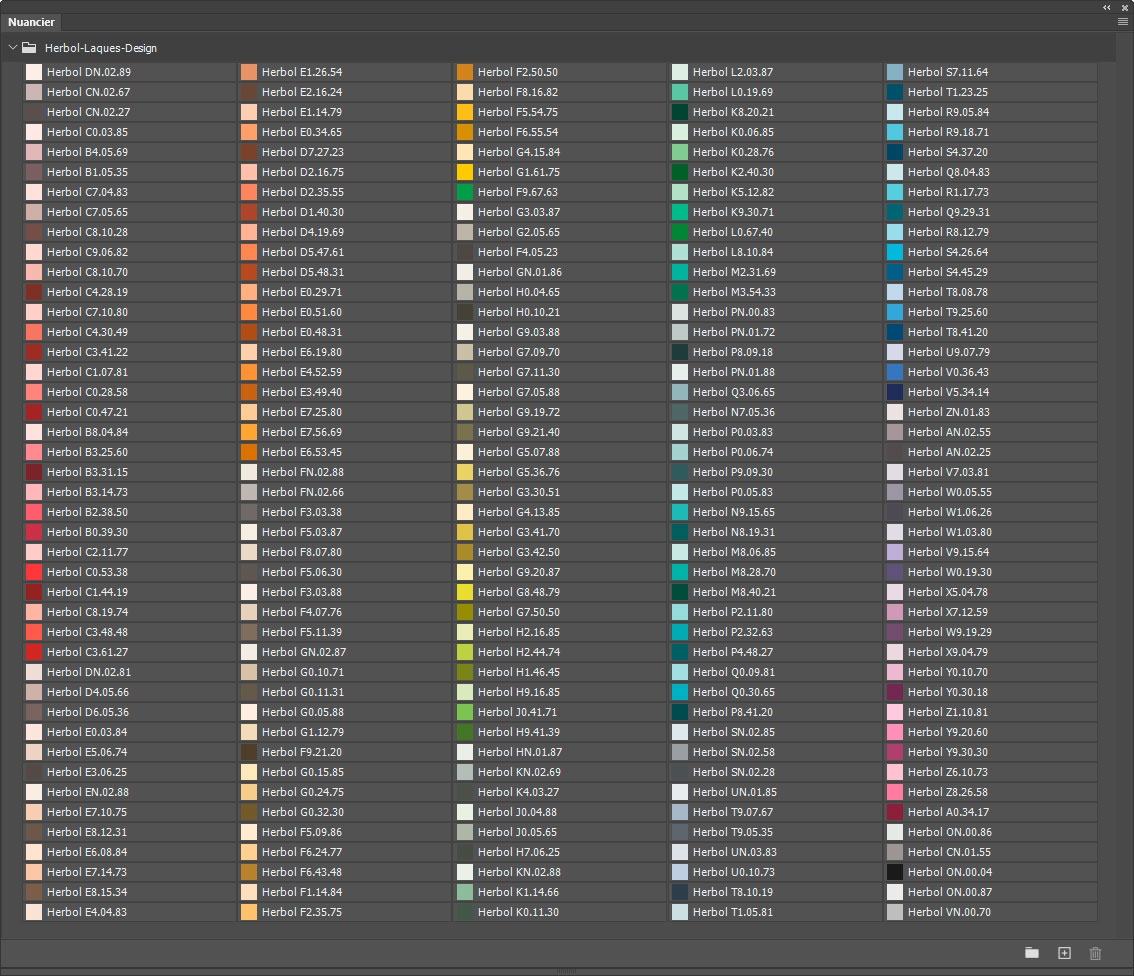Collapse the panel with the double-arrow icon
1134x976 pixels.
(1107, 6)
